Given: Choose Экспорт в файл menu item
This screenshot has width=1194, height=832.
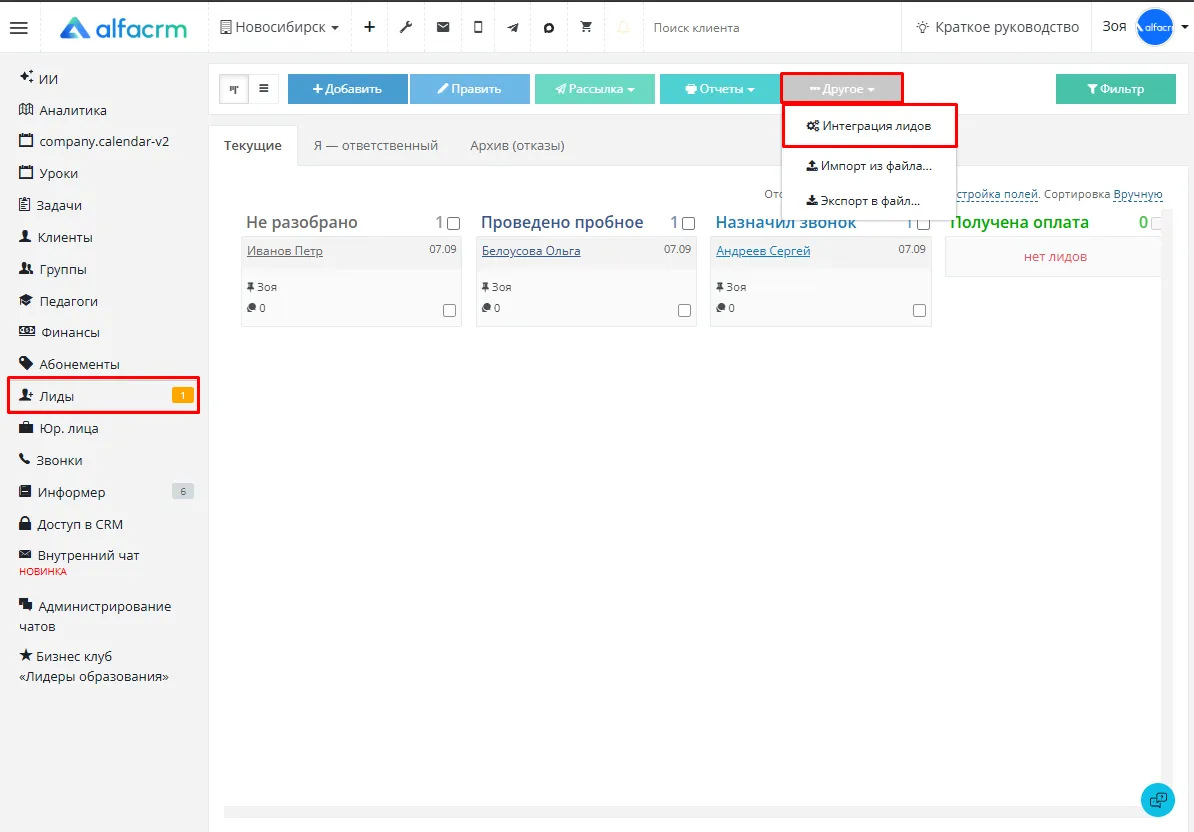Looking at the screenshot, I should [x=869, y=201].
